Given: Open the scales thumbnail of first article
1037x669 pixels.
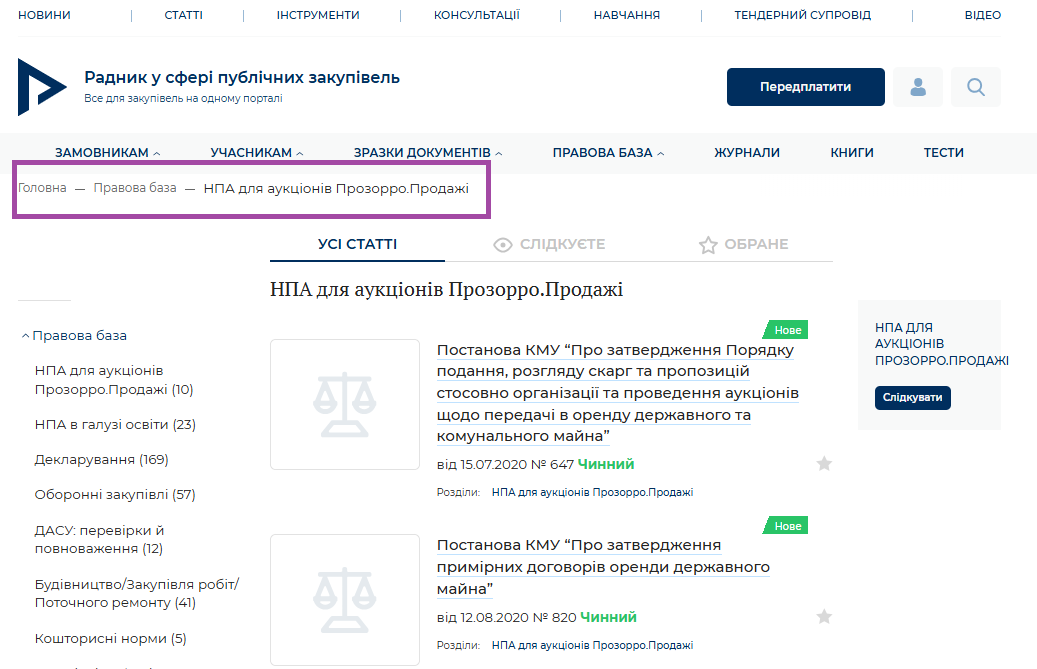Looking at the screenshot, I should pos(344,404).
